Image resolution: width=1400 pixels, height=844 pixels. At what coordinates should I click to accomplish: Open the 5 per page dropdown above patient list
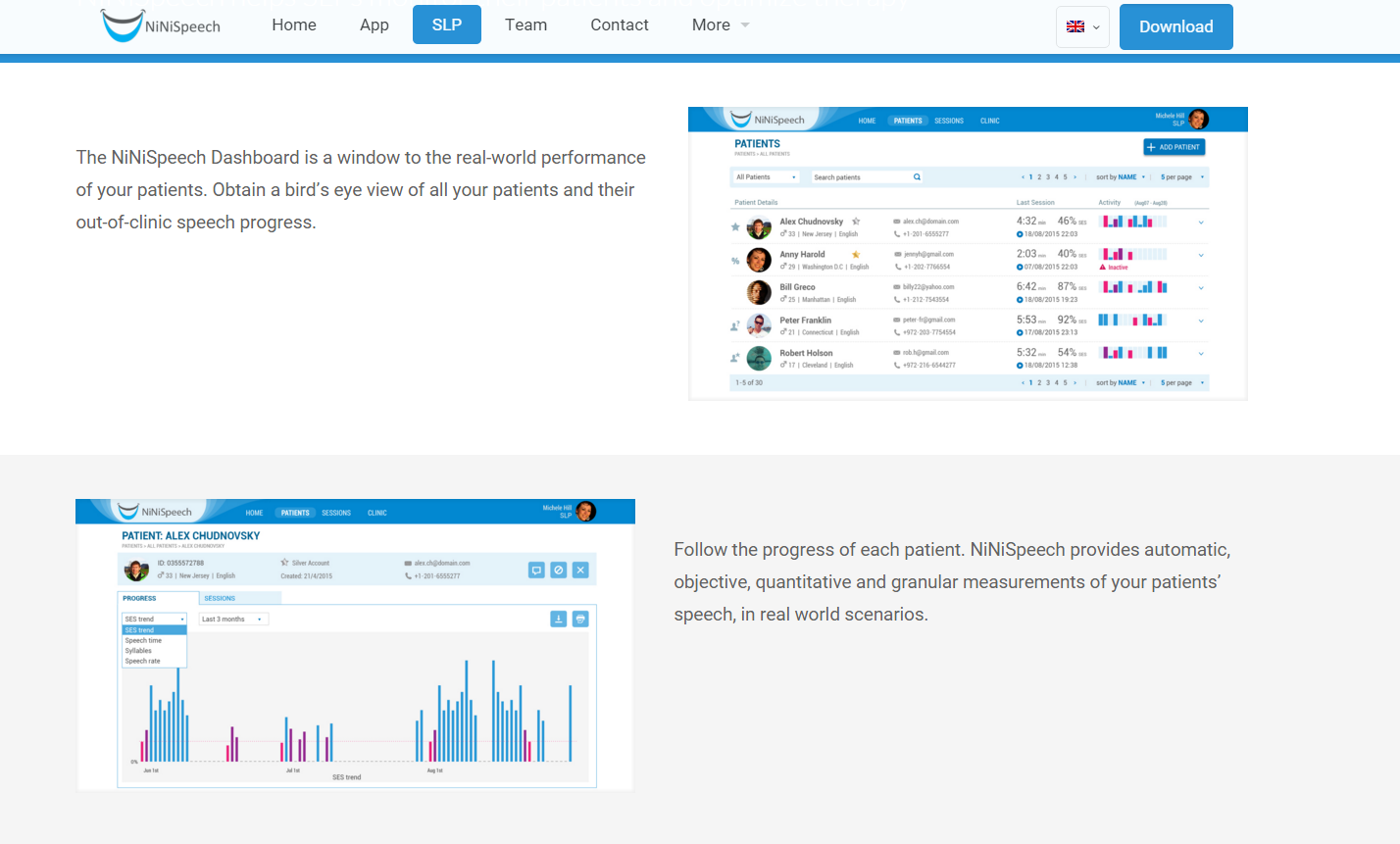point(1182,177)
